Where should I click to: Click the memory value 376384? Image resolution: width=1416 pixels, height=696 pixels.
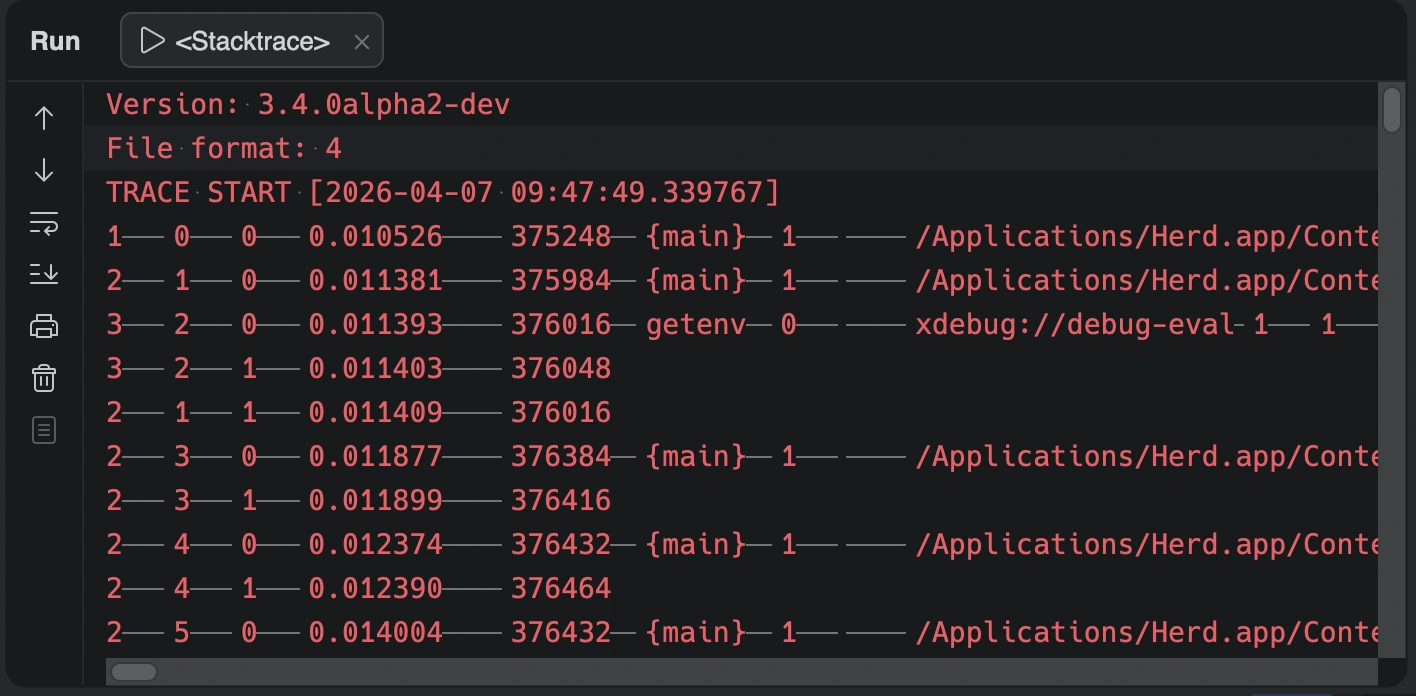point(561,457)
